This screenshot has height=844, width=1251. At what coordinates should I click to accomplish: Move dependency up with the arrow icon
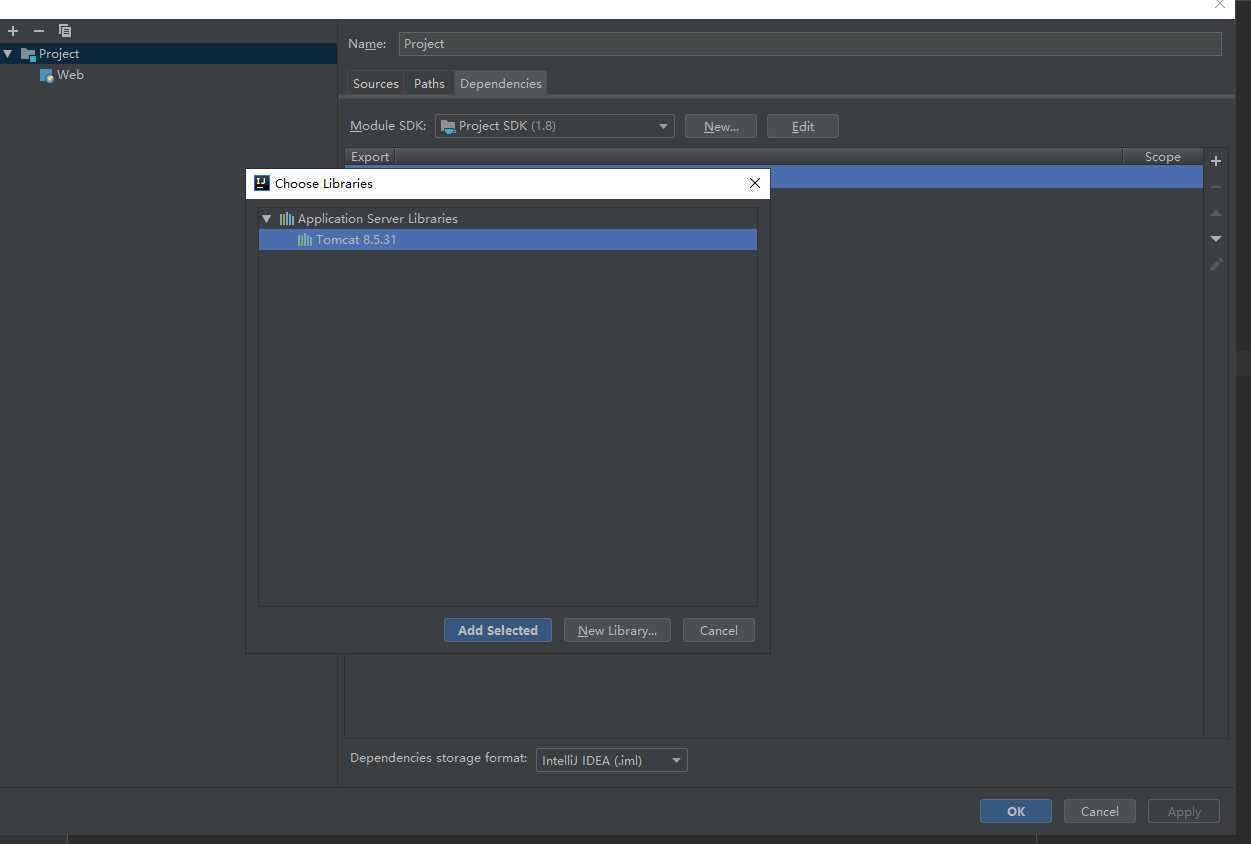click(x=1216, y=213)
